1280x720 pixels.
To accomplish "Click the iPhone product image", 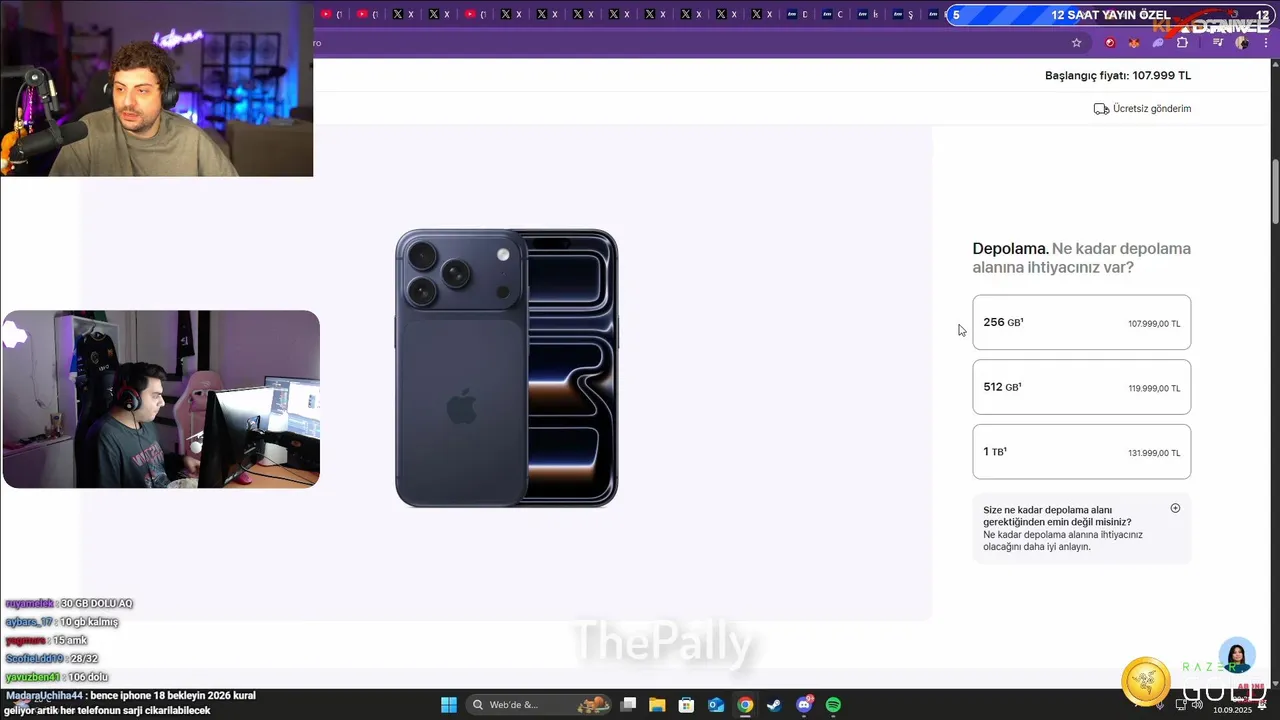I will point(506,368).
